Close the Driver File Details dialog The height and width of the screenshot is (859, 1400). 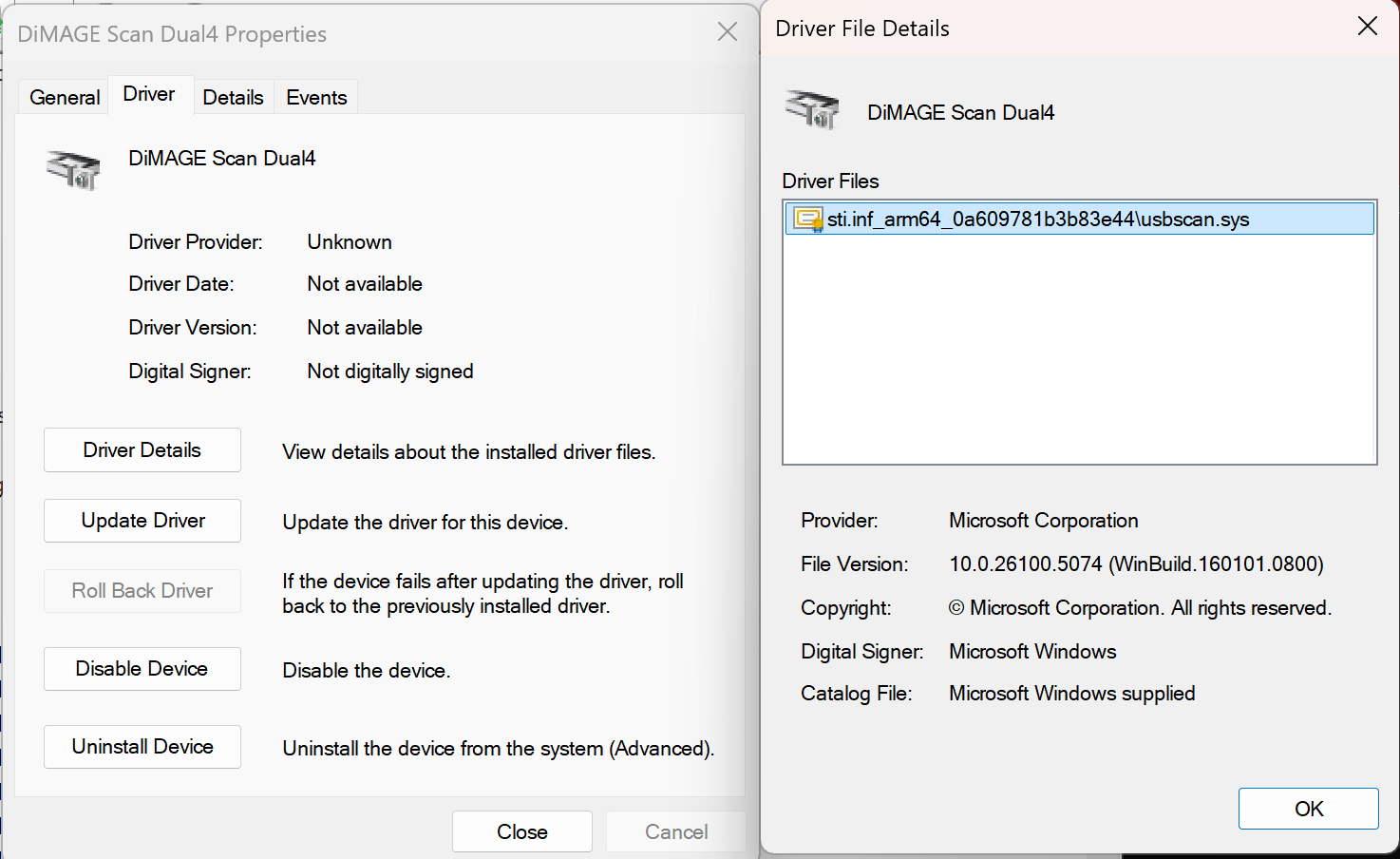(x=1367, y=27)
